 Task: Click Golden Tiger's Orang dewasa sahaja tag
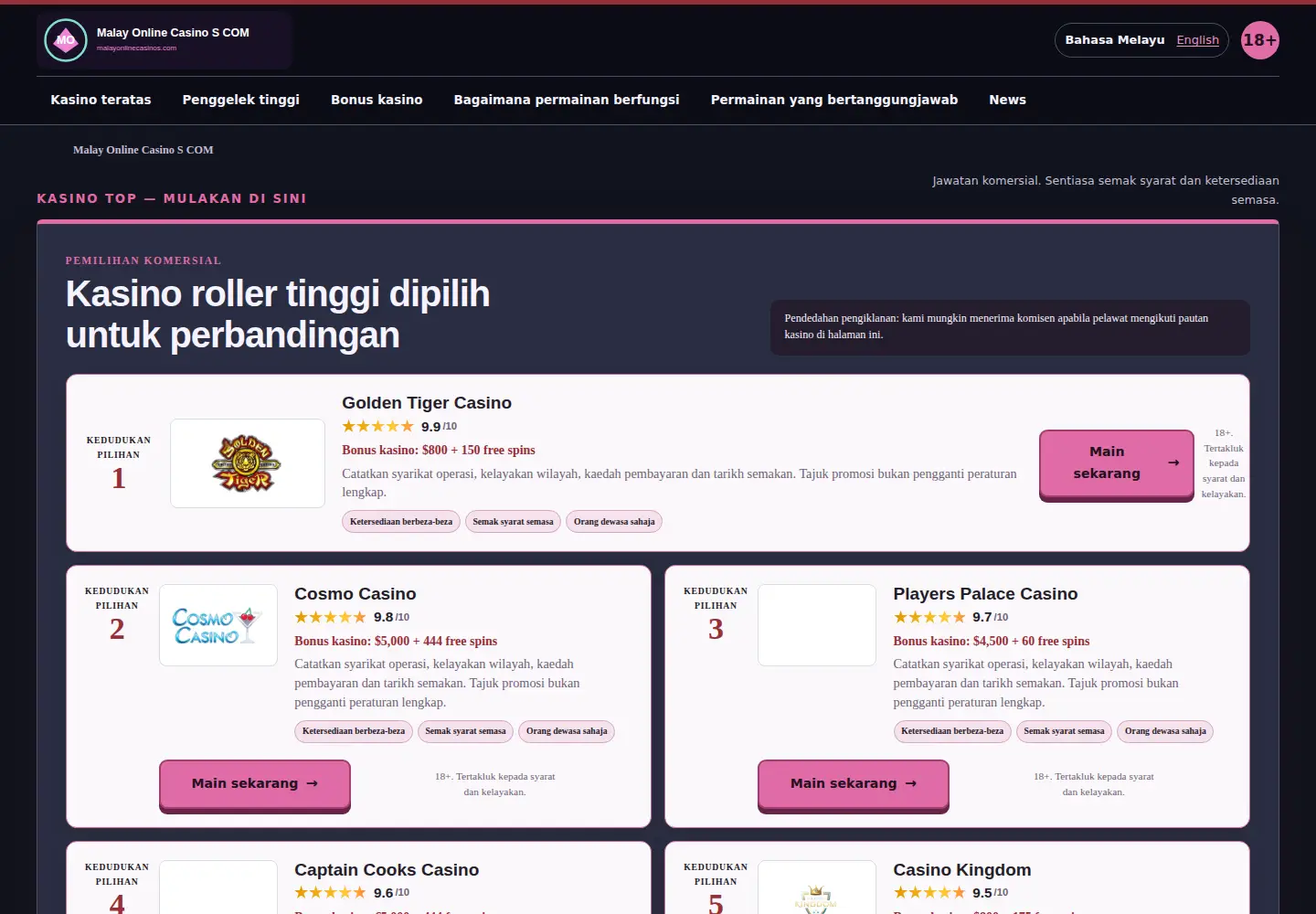[x=614, y=522]
